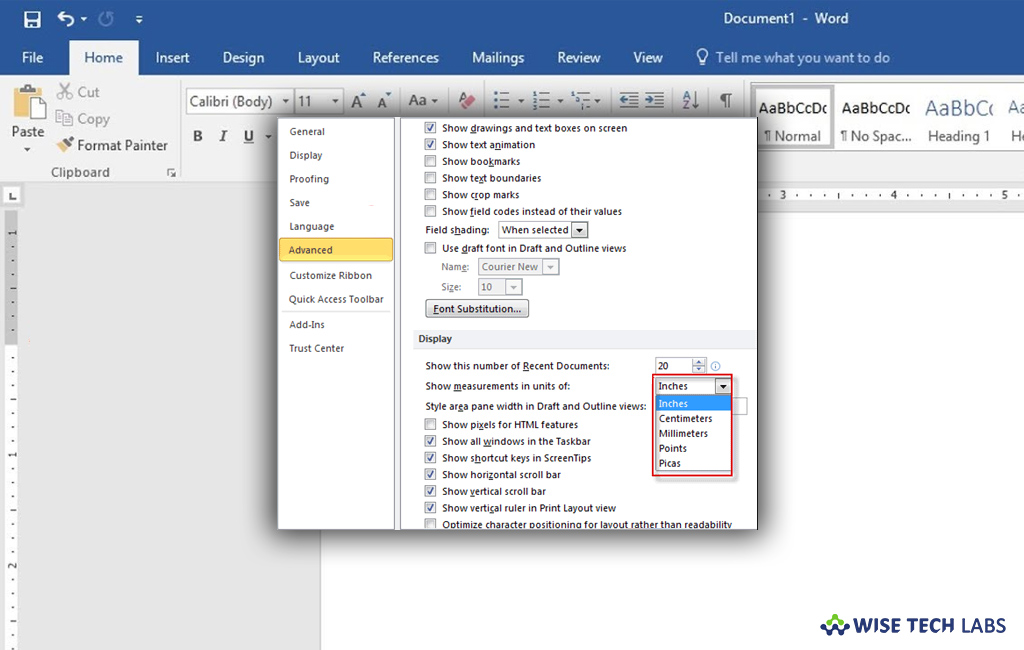1024x650 pixels.
Task: Open the Review tab
Action: point(578,58)
